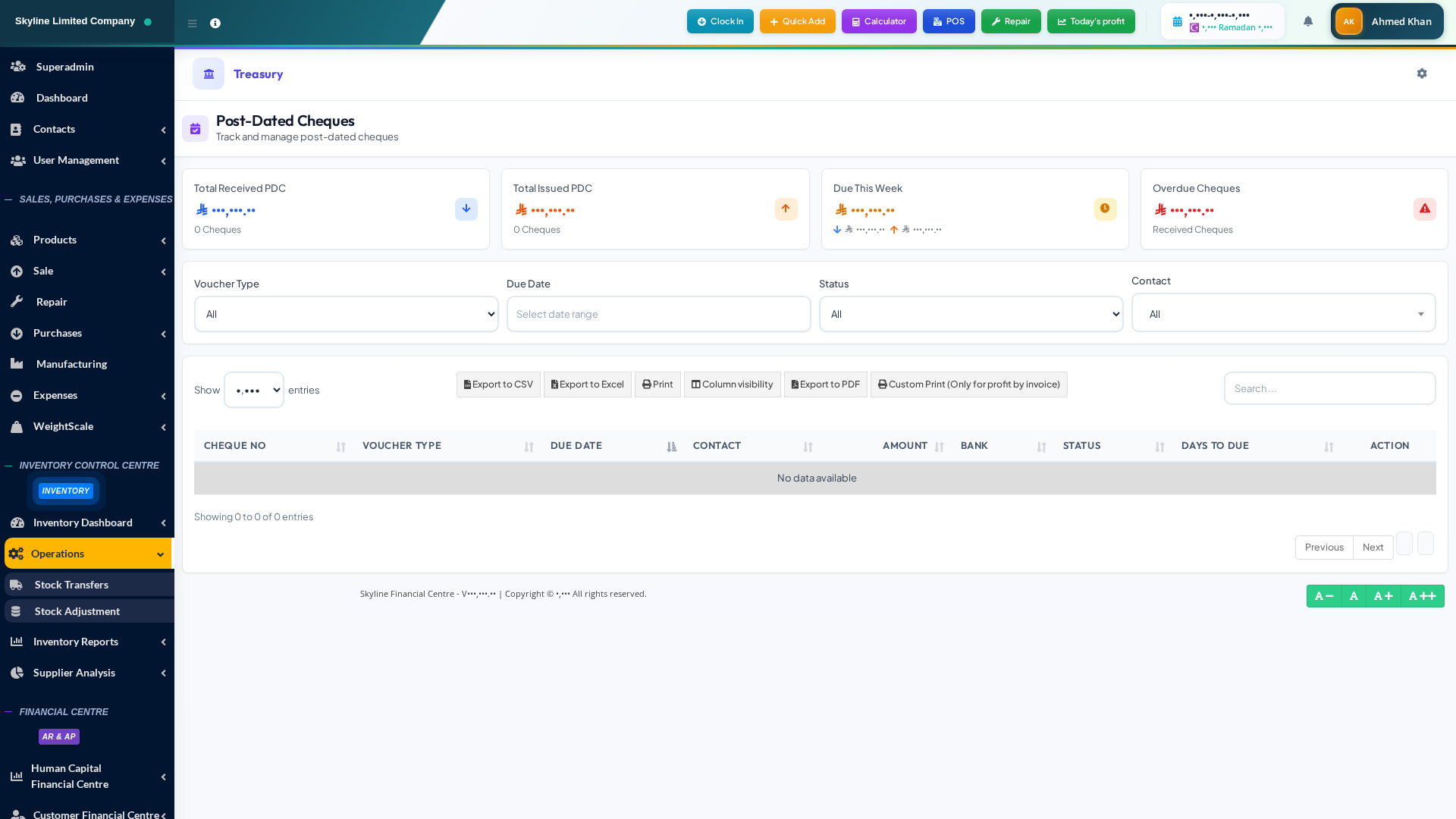Viewport: 1456px width, 819px height.
Task: Open Treasury settings gear
Action: click(1422, 74)
